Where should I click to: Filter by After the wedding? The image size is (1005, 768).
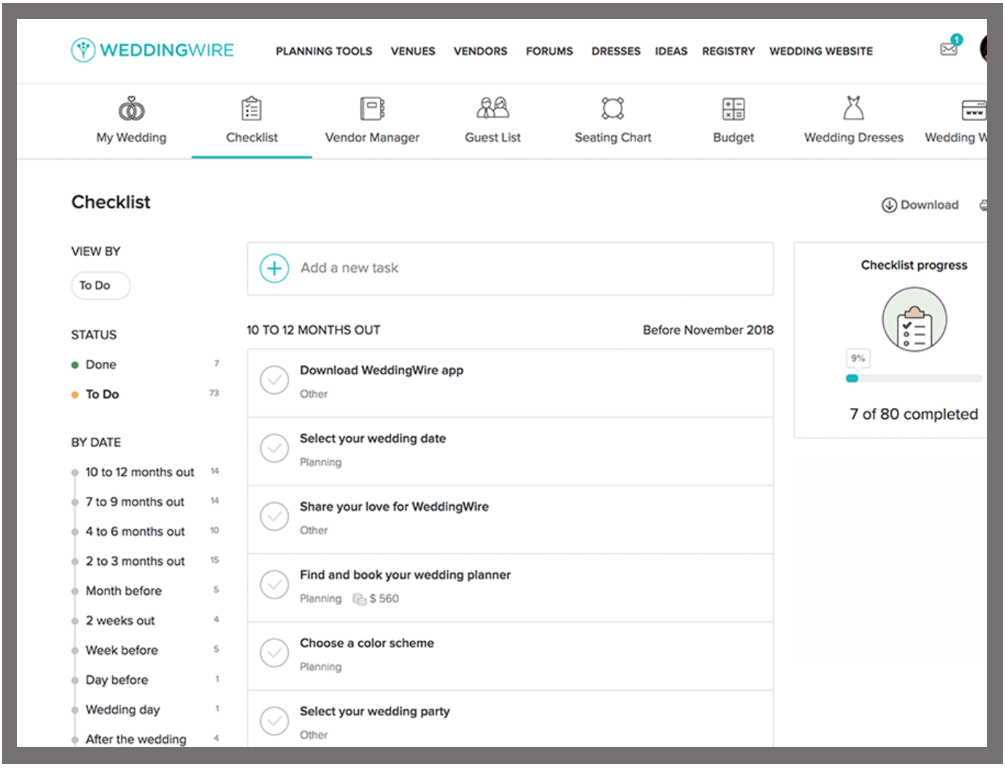(x=136, y=739)
